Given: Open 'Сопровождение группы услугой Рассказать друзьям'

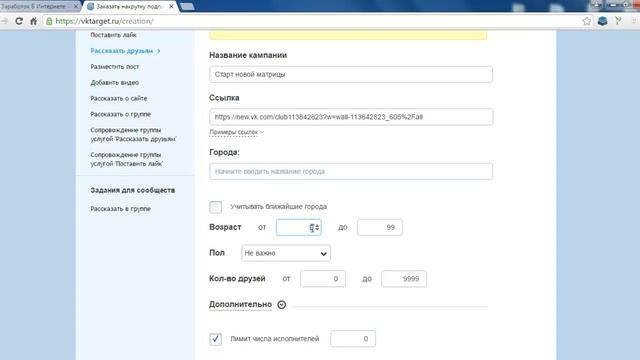Looking at the screenshot, I should click(x=133, y=134).
